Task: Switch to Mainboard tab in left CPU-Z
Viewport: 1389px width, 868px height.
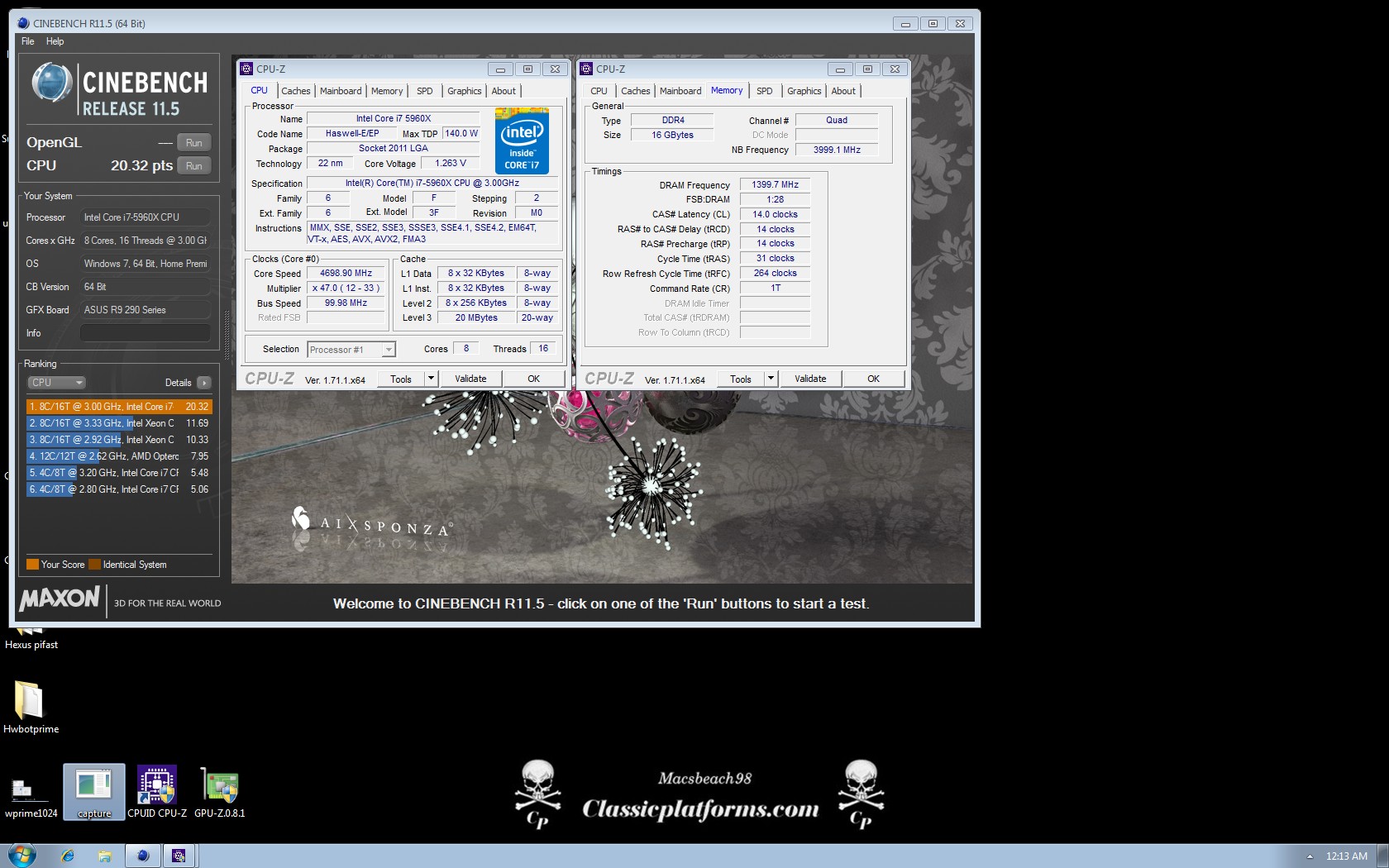Action: (x=341, y=91)
